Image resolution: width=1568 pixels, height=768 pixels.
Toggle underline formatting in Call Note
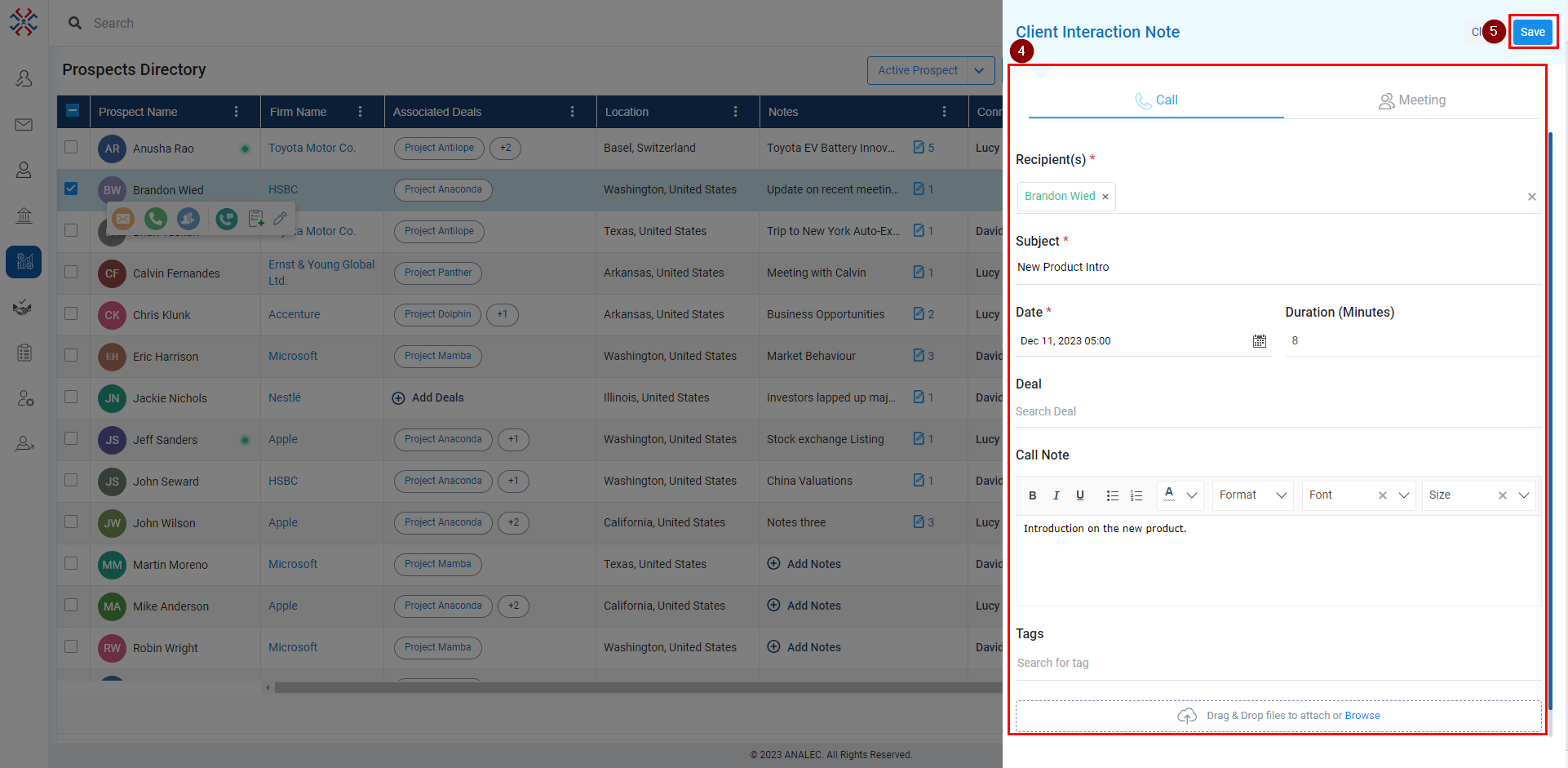click(x=1080, y=495)
